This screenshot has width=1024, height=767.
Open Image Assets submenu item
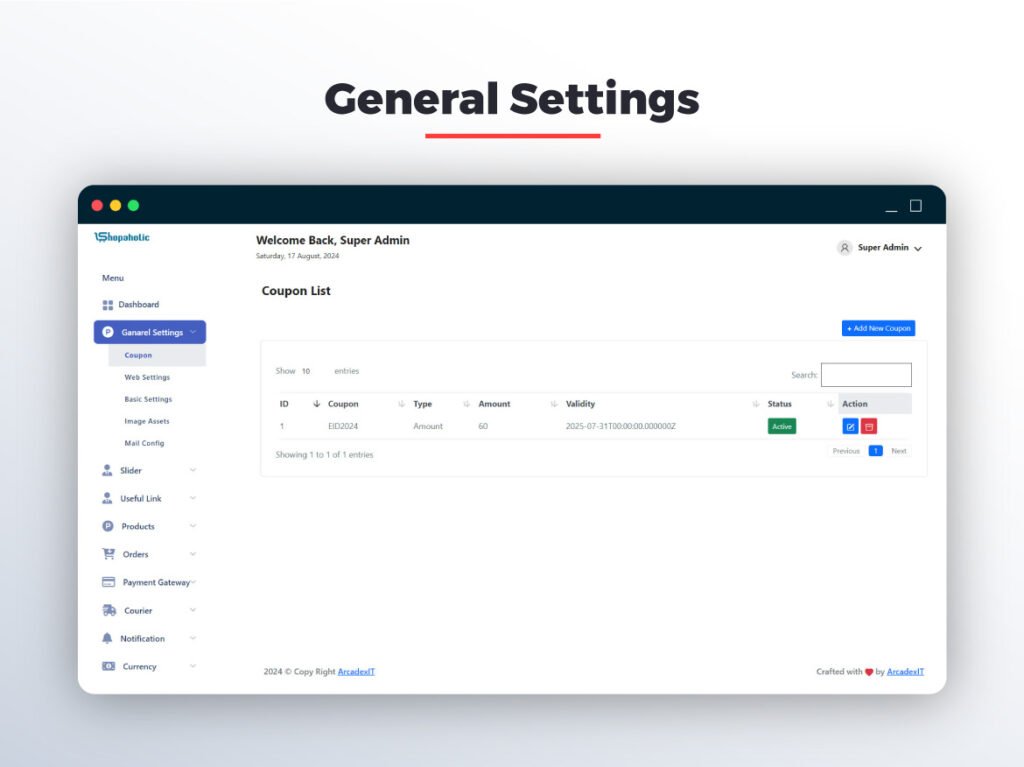click(x=147, y=421)
